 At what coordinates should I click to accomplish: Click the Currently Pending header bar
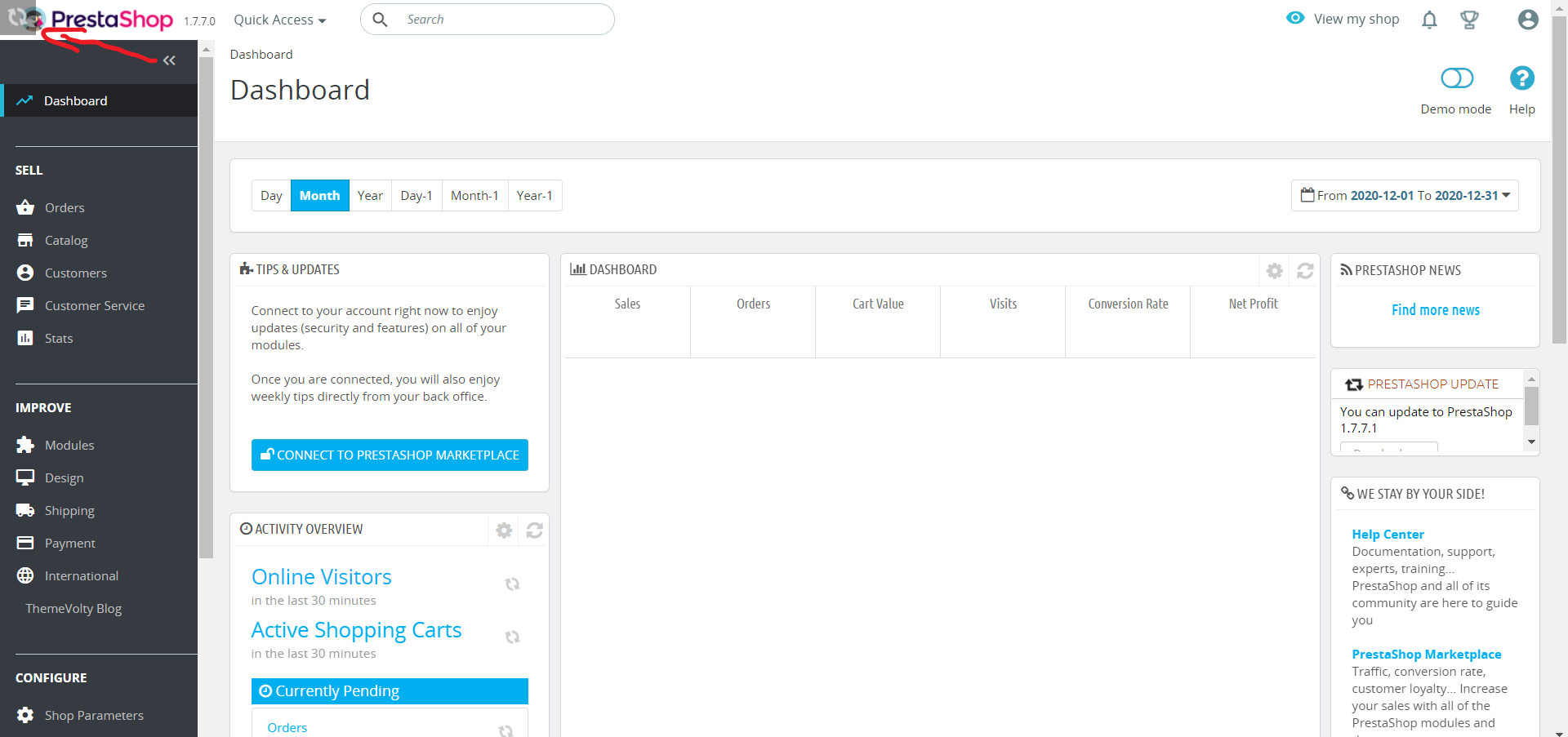[390, 691]
